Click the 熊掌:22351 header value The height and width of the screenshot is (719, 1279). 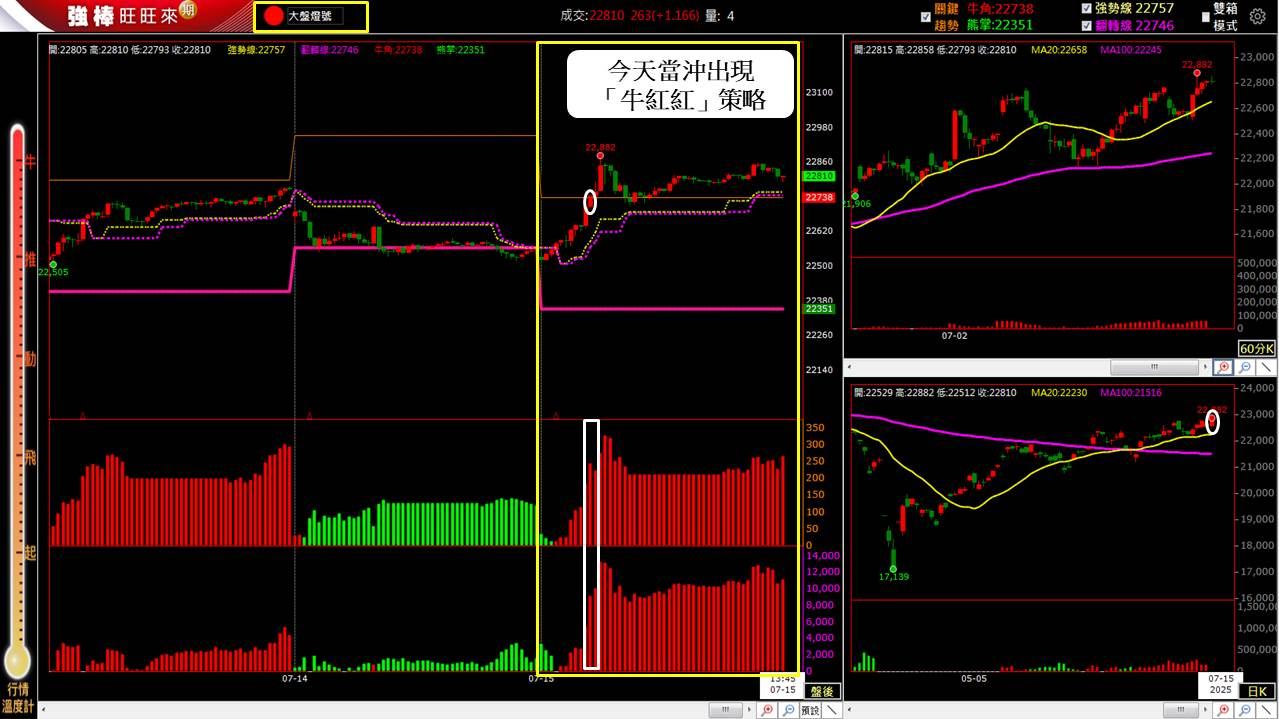click(1000, 25)
